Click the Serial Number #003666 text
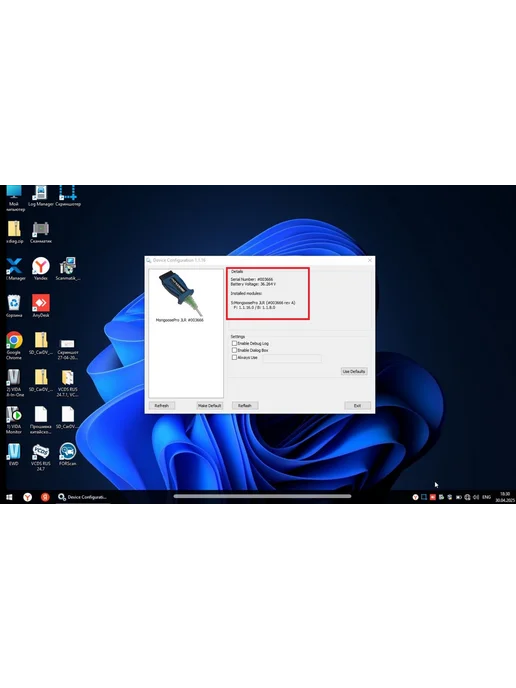The image size is (516, 688). click(252, 280)
